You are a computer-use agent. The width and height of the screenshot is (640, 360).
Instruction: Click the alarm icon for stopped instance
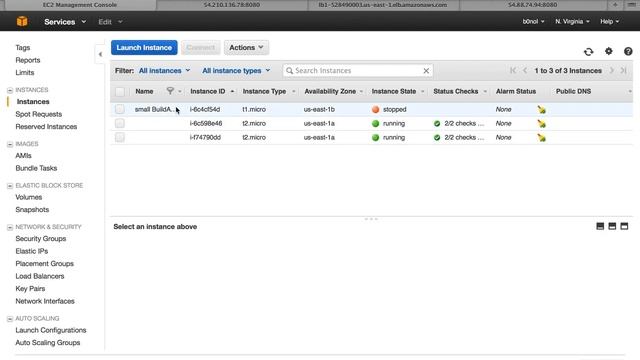[x=541, y=109]
